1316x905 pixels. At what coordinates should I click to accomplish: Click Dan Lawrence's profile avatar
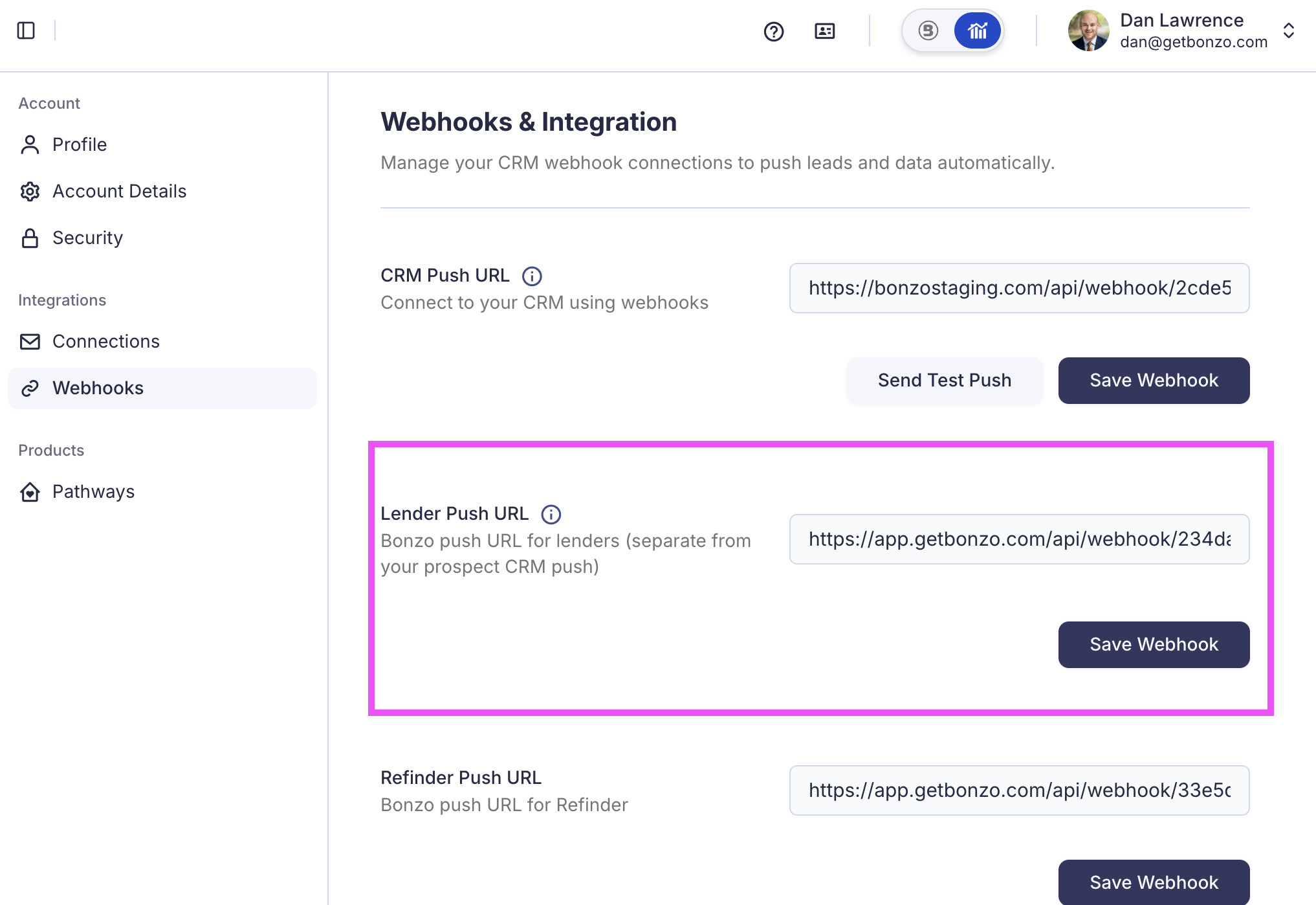pos(1088,30)
